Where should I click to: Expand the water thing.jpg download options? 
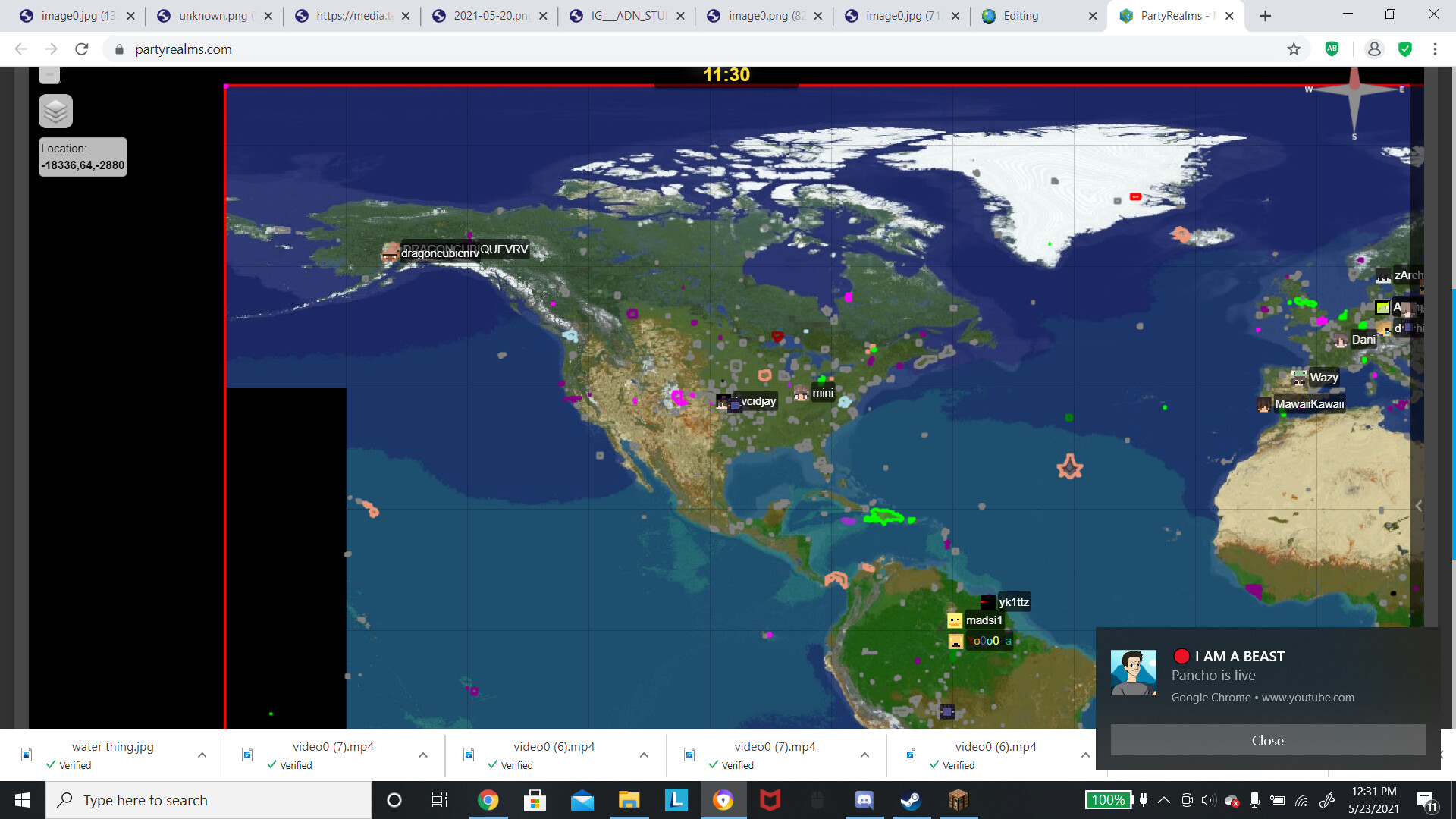coord(202,755)
